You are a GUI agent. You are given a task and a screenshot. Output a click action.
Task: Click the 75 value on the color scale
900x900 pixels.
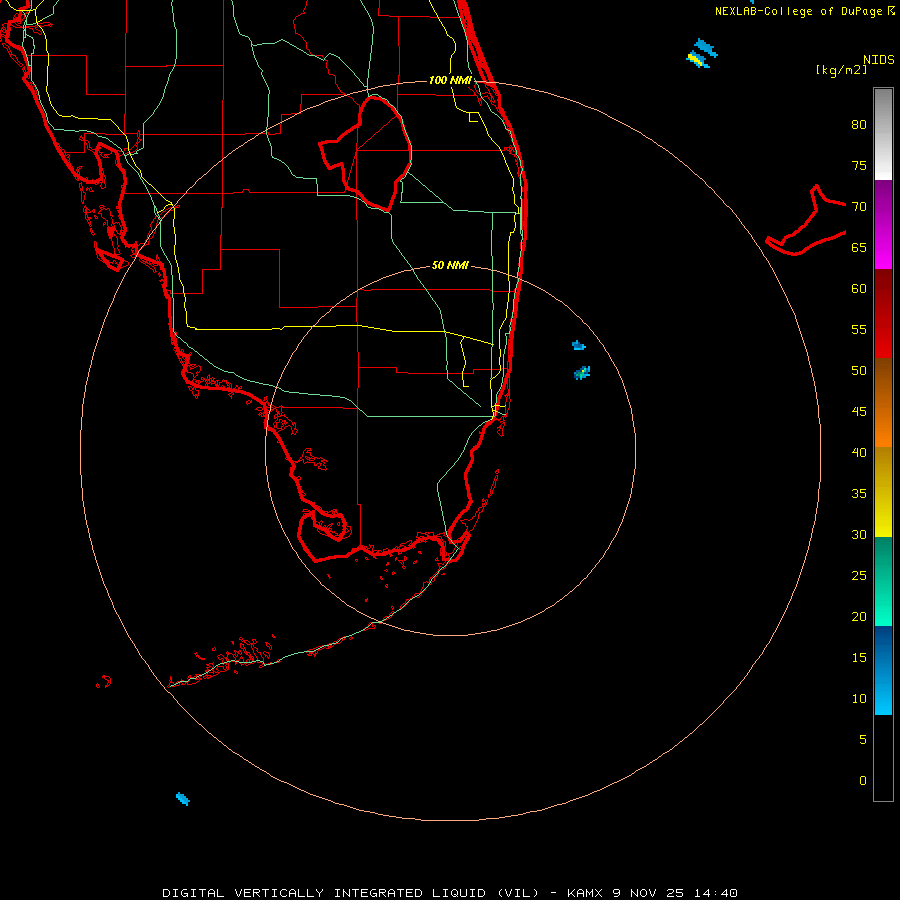[859, 165]
